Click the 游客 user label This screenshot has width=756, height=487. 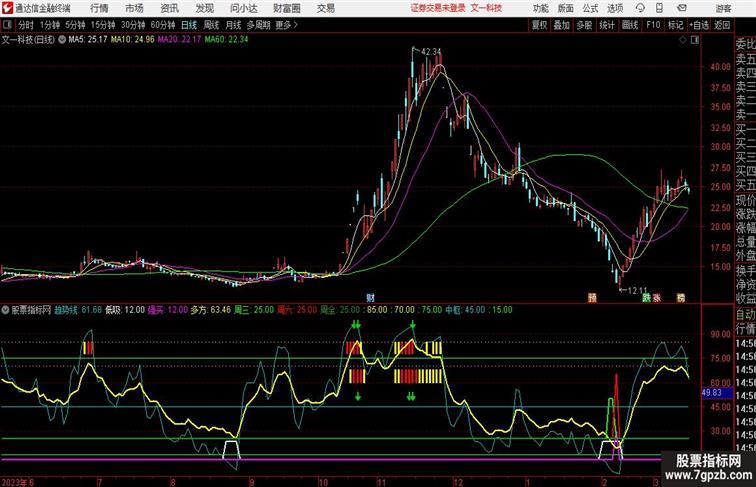coord(723,8)
